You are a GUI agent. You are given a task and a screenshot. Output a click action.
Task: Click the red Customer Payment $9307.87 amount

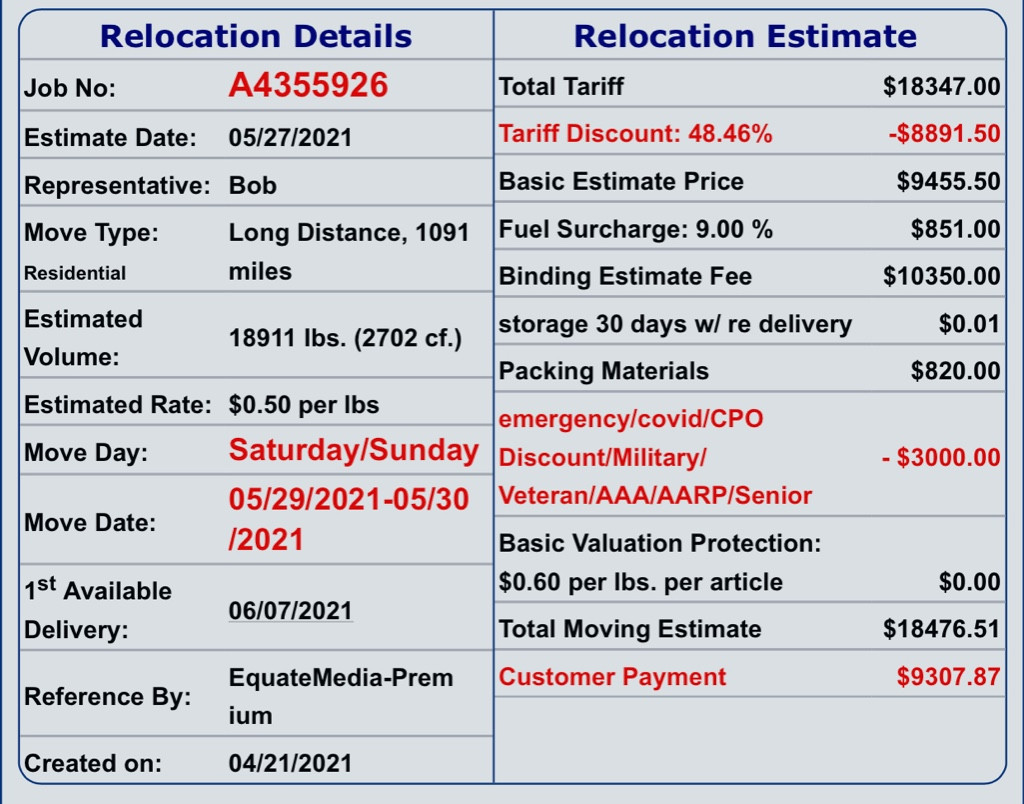[x=948, y=677]
